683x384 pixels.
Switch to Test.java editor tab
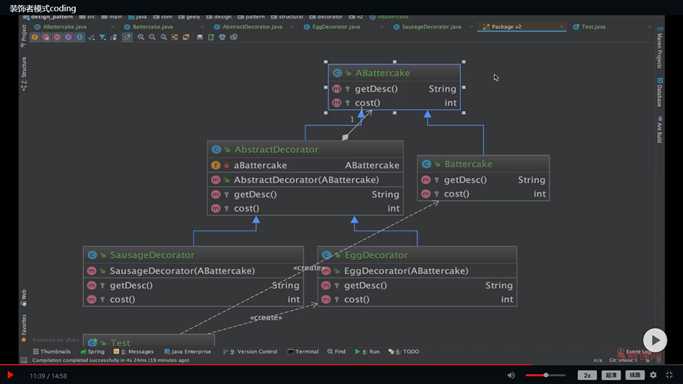click(x=589, y=27)
